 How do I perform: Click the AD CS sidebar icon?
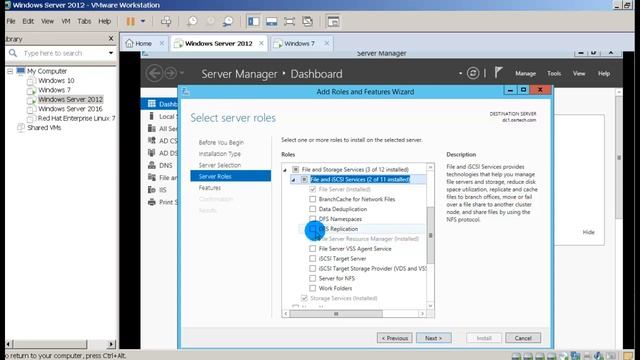151,140
